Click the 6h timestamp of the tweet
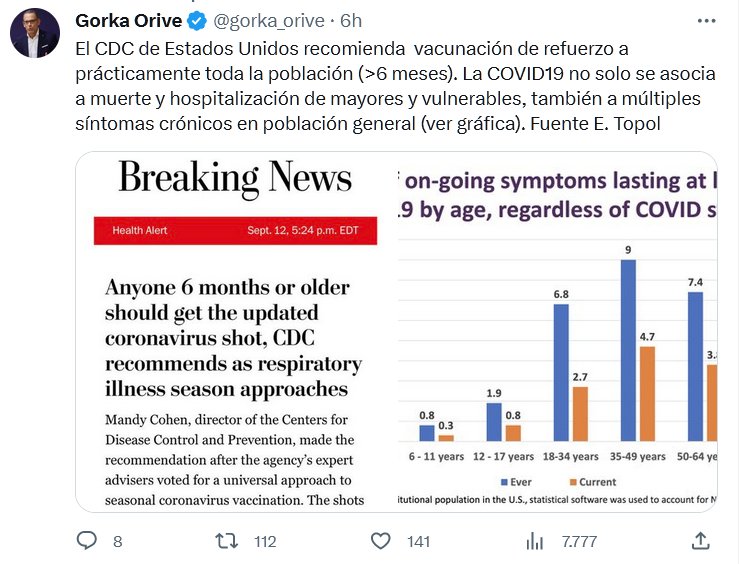Viewport: 742px width, 564px height. click(x=351, y=21)
